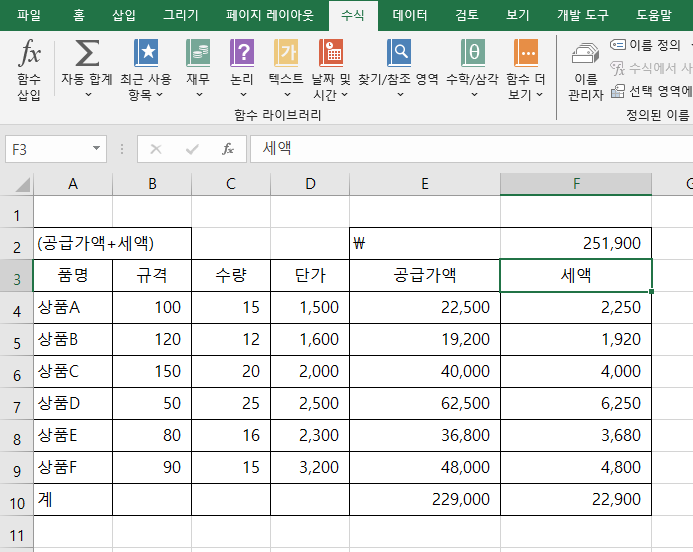Viewport: 693px width, 552px height.
Task: Click cell with unit price 3,200
Action: click(310, 468)
